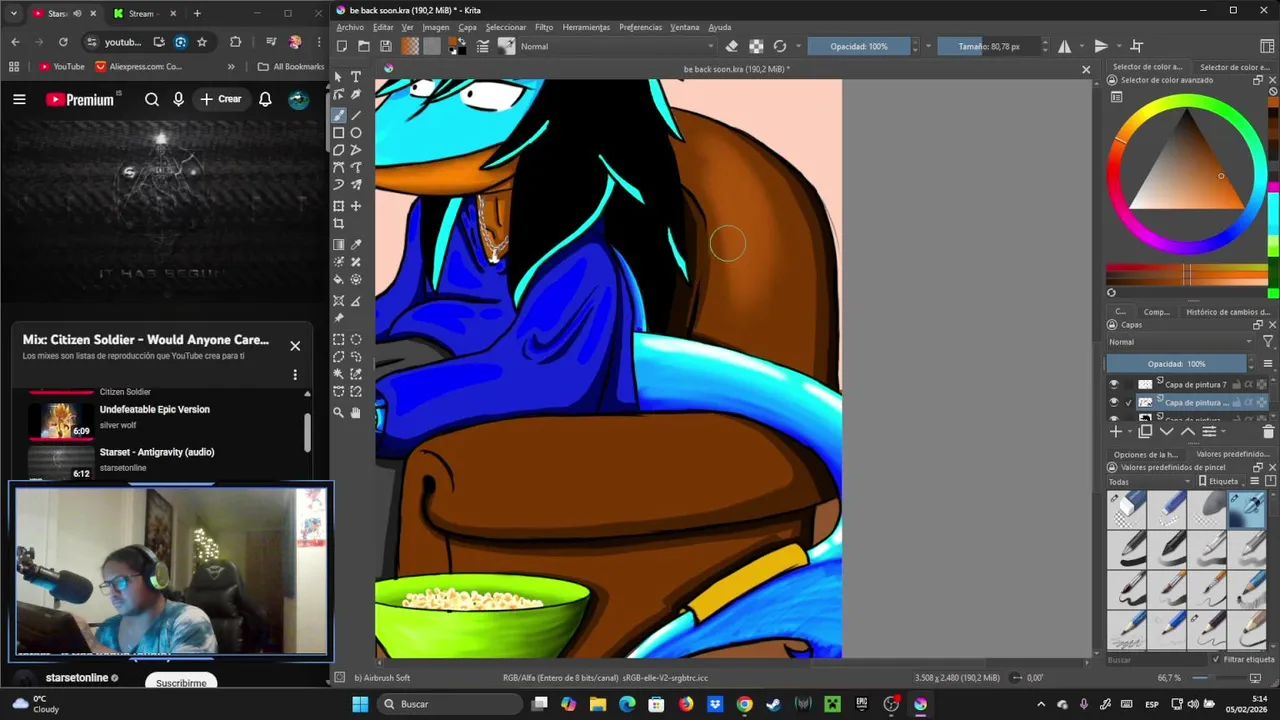Open the Herramientas menu
This screenshot has width=1280, height=720.
coord(586,27)
